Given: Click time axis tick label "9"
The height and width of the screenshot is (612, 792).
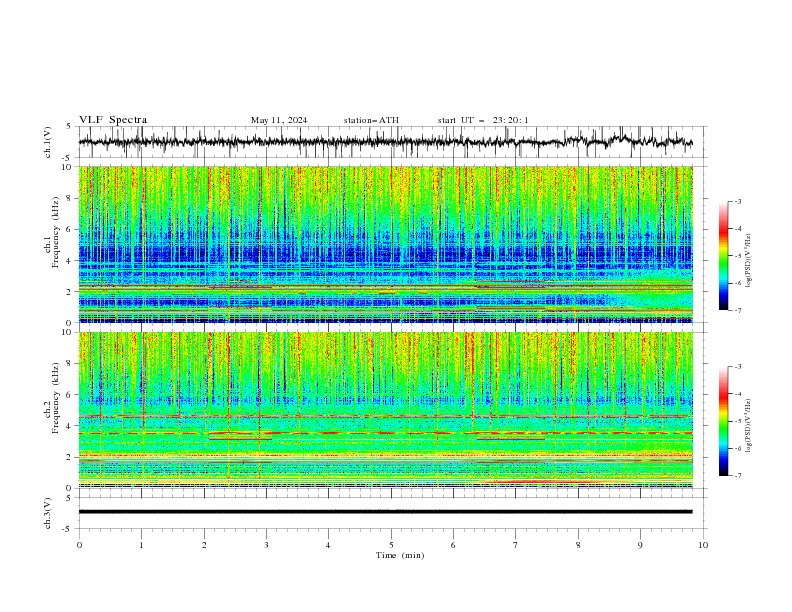Looking at the screenshot, I should pyautogui.click(x=640, y=545).
